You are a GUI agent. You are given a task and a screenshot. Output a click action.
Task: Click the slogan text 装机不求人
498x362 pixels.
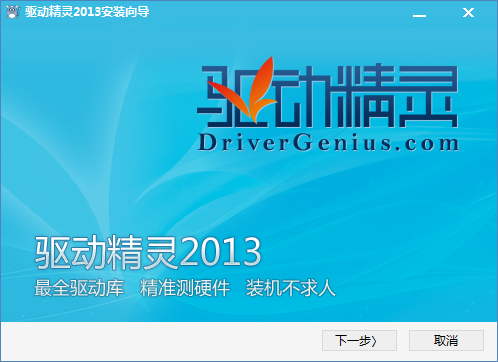click(x=291, y=288)
